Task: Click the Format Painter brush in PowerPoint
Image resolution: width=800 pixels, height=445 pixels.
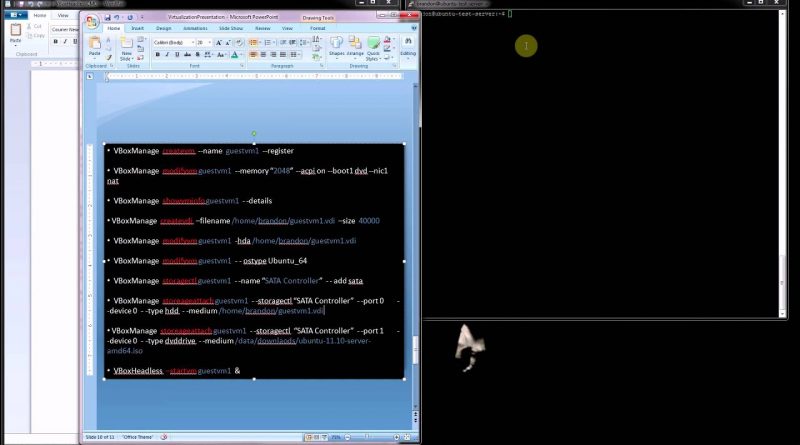Action: [108, 57]
